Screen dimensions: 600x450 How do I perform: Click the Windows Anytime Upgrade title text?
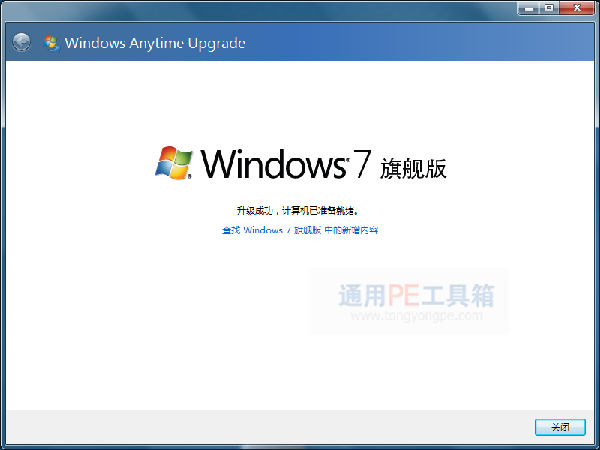click(x=155, y=43)
